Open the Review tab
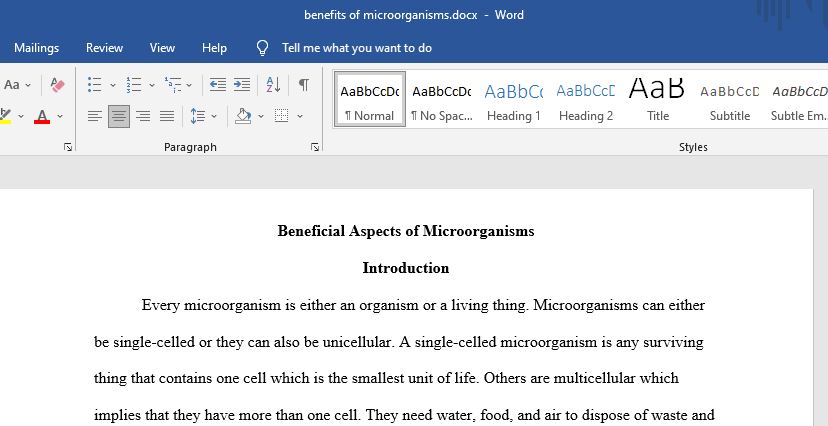 (105, 48)
